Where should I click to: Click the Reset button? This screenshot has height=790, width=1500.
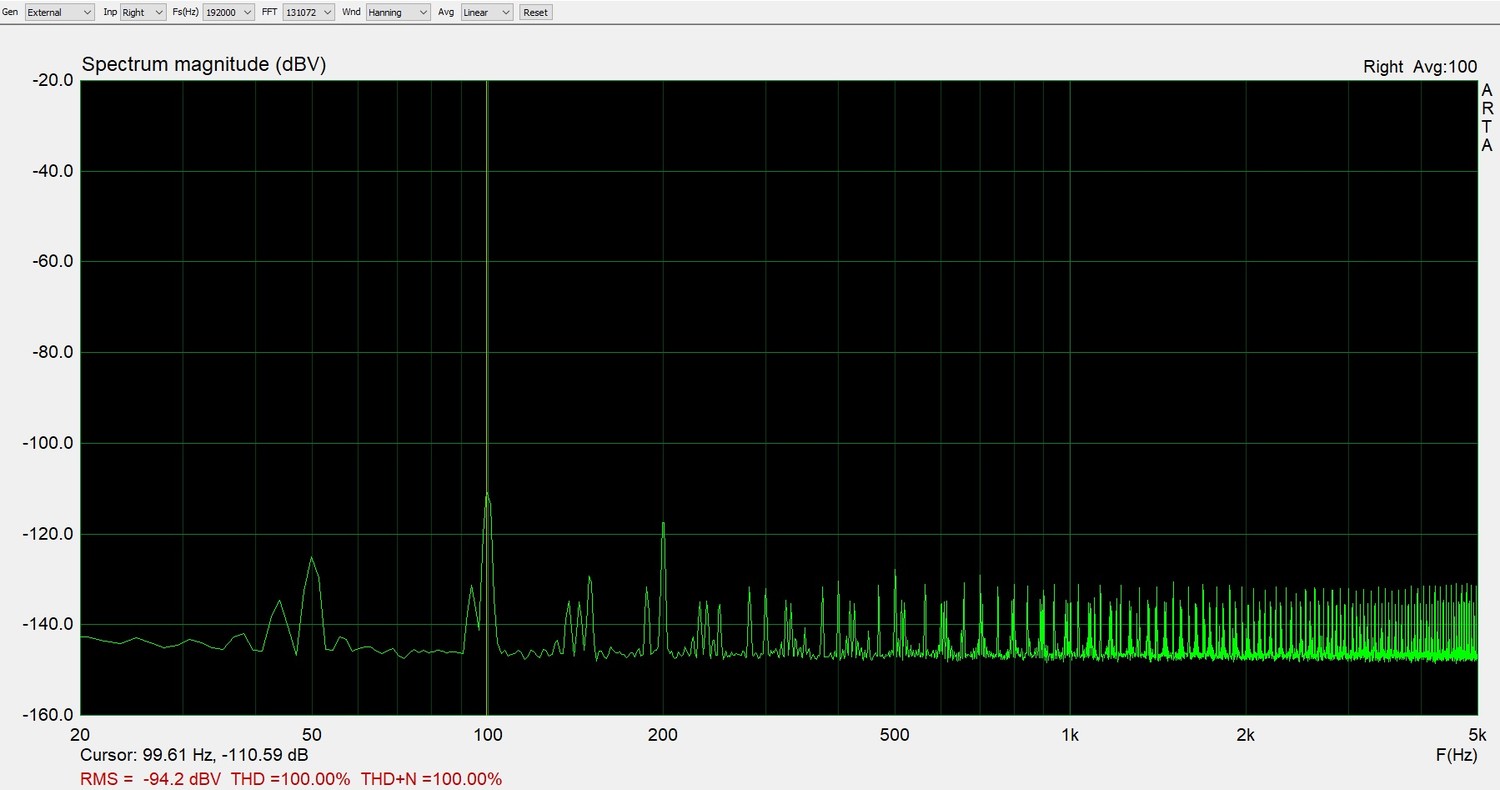tap(535, 12)
